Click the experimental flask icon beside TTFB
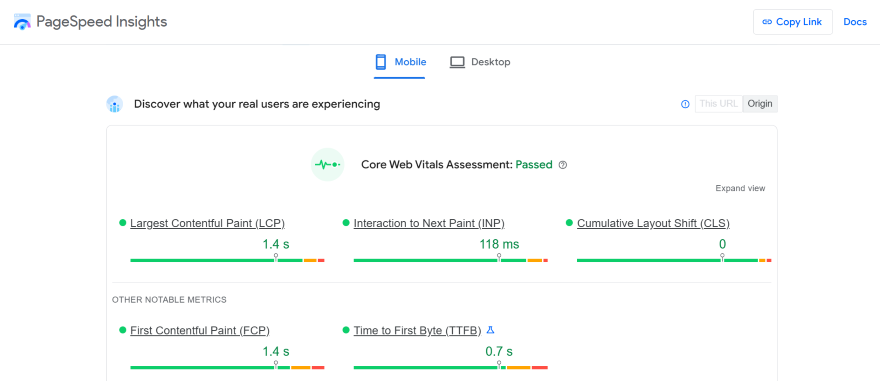 [x=490, y=330]
